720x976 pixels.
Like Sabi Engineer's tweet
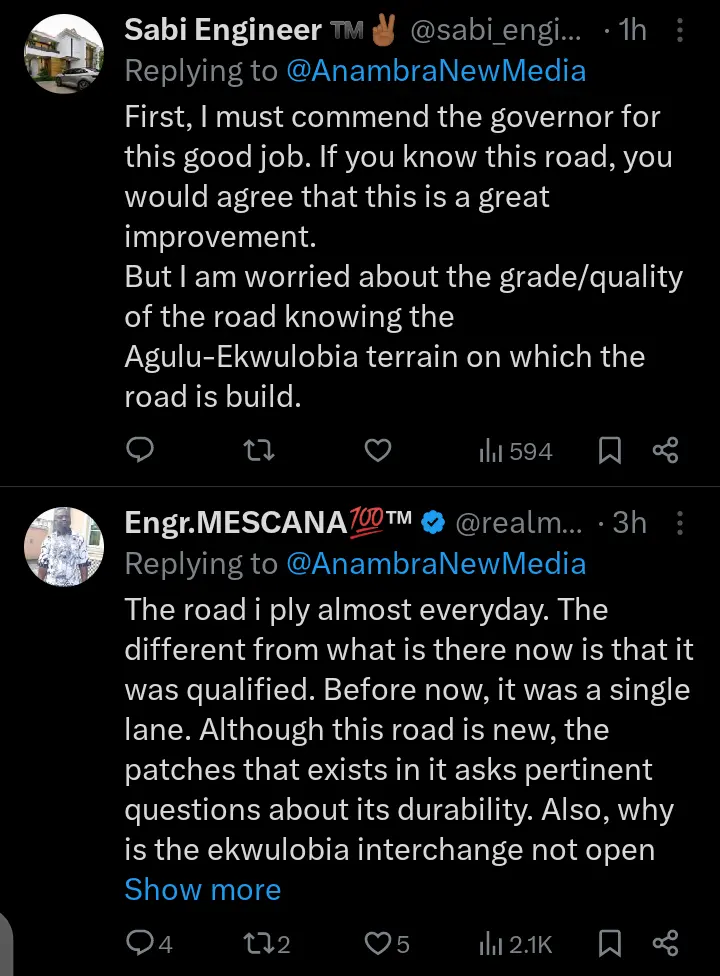point(377,452)
